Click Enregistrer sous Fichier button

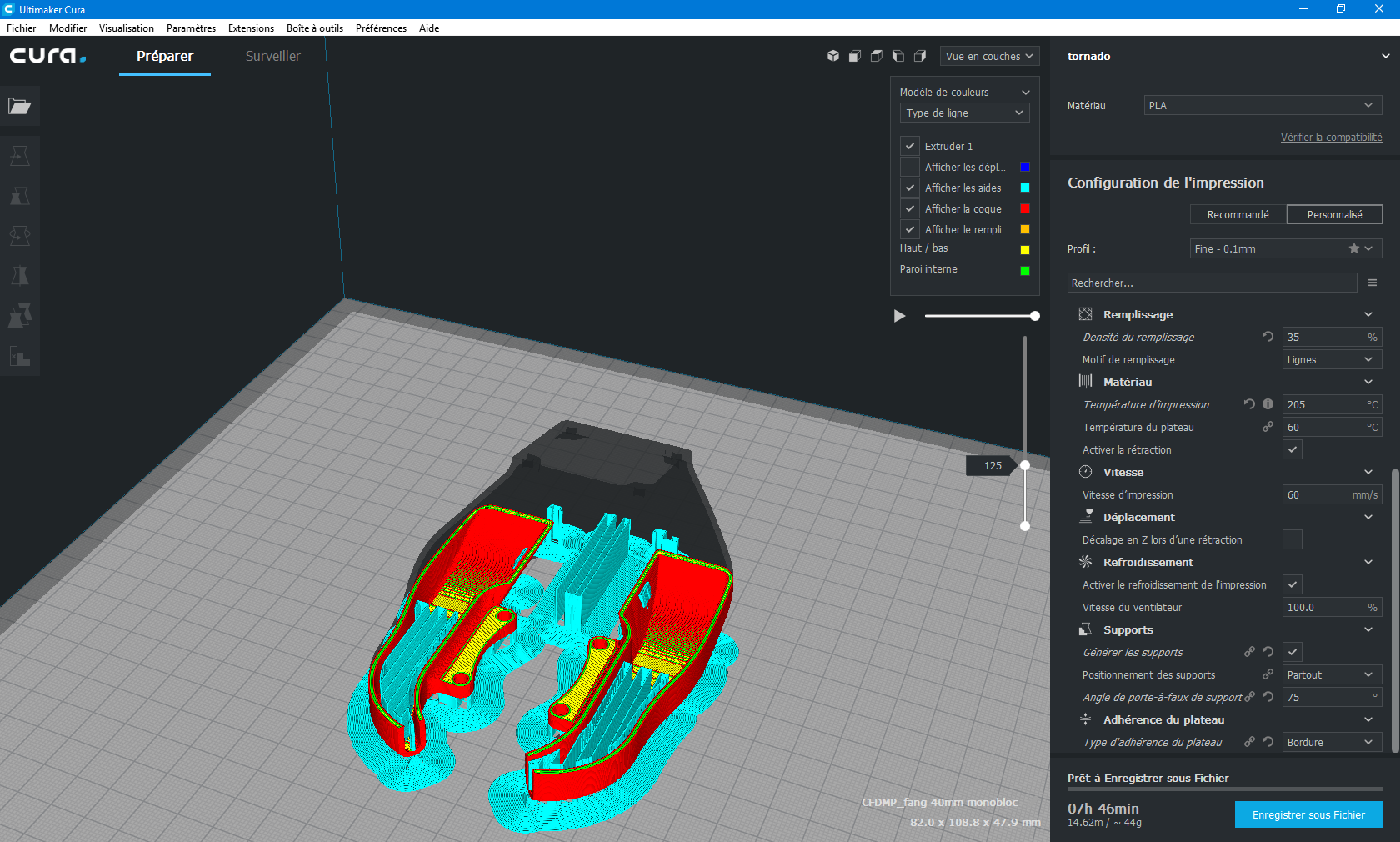click(x=1308, y=814)
